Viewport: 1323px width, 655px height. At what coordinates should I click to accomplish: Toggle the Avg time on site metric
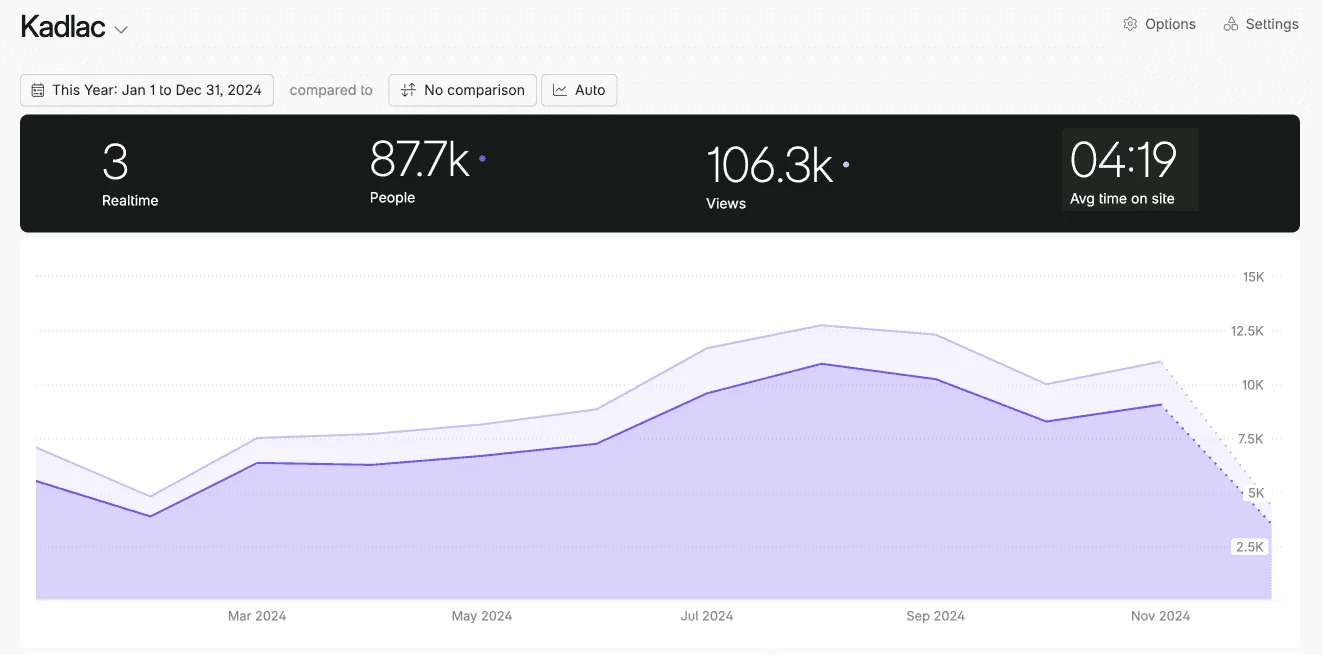point(1128,171)
